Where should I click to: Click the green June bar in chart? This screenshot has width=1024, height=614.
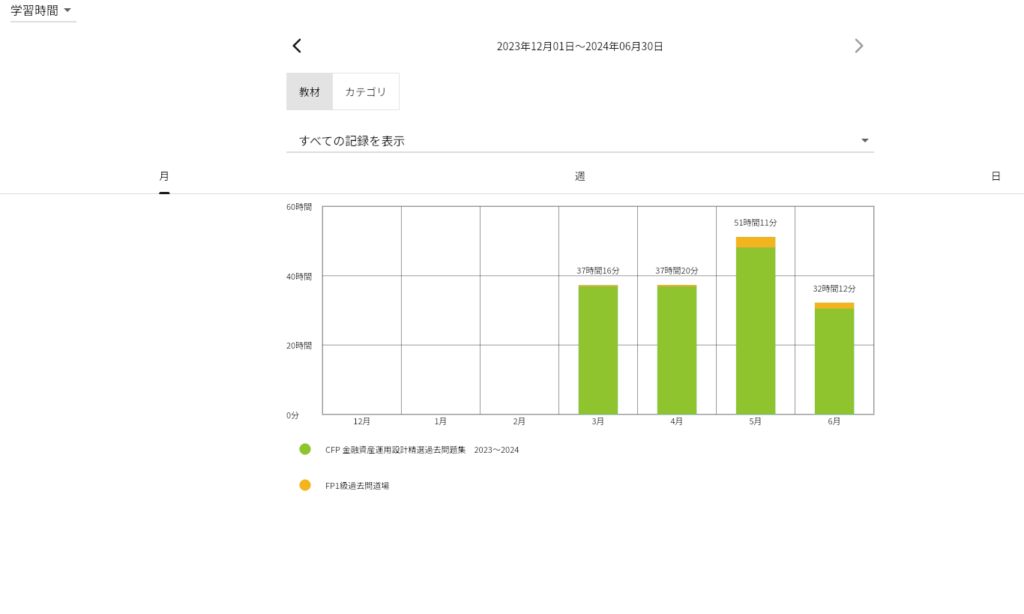(x=834, y=360)
